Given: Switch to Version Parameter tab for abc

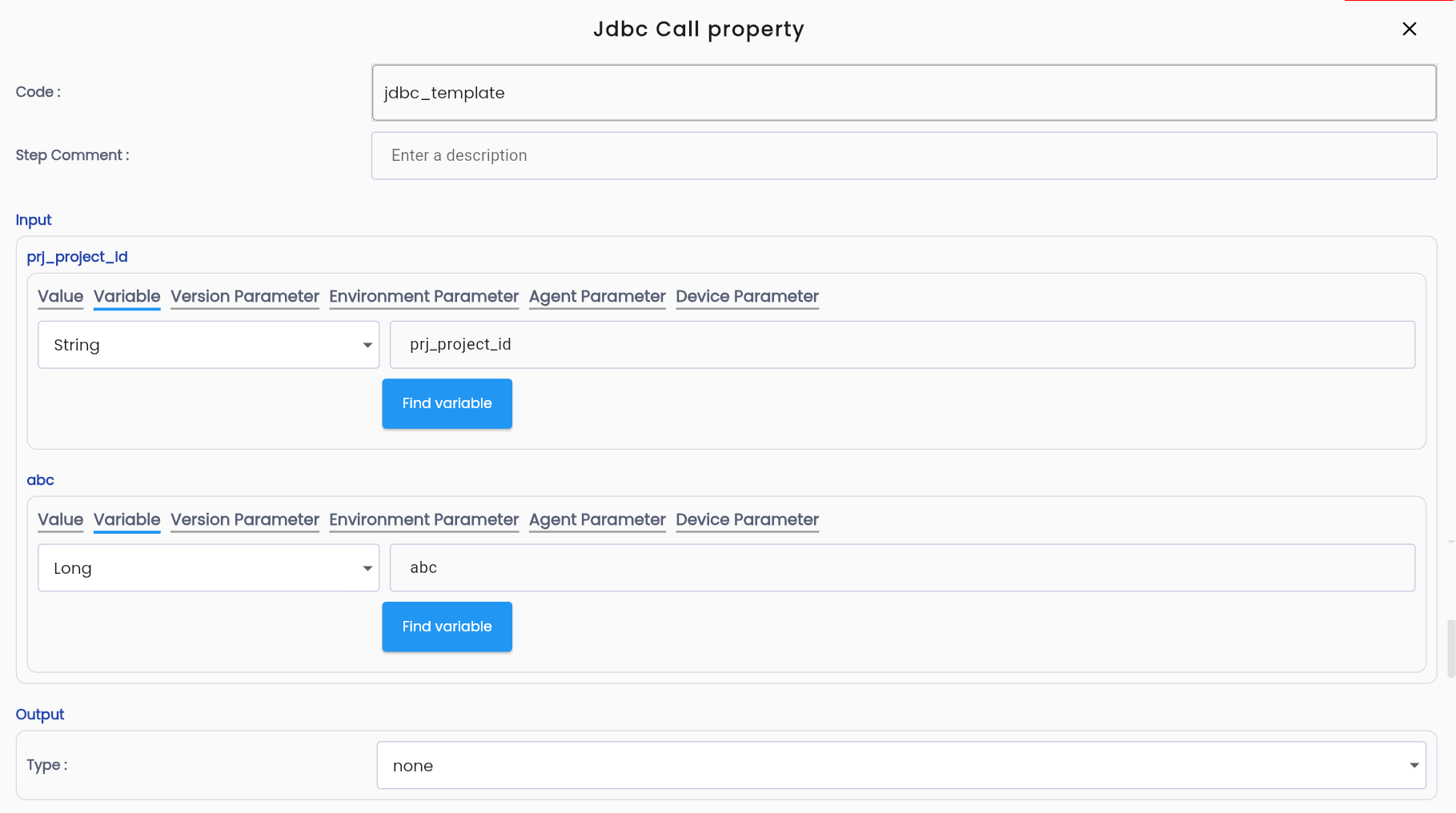Looking at the screenshot, I should click(245, 520).
